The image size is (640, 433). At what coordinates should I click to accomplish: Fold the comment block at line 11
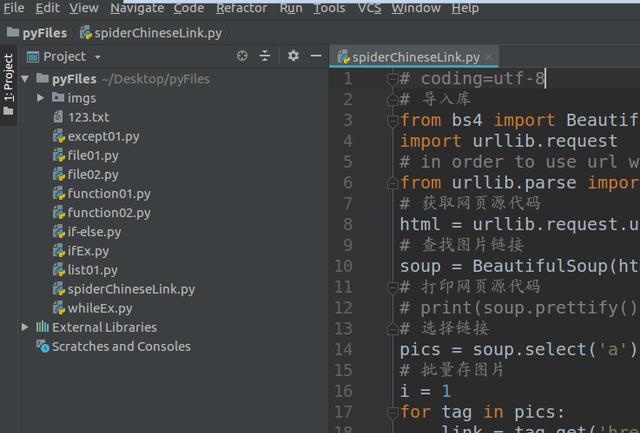pyautogui.click(x=392, y=287)
